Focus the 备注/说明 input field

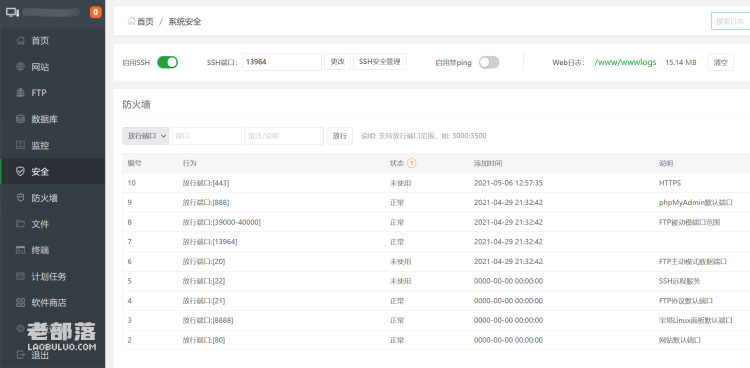click(x=284, y=136)
